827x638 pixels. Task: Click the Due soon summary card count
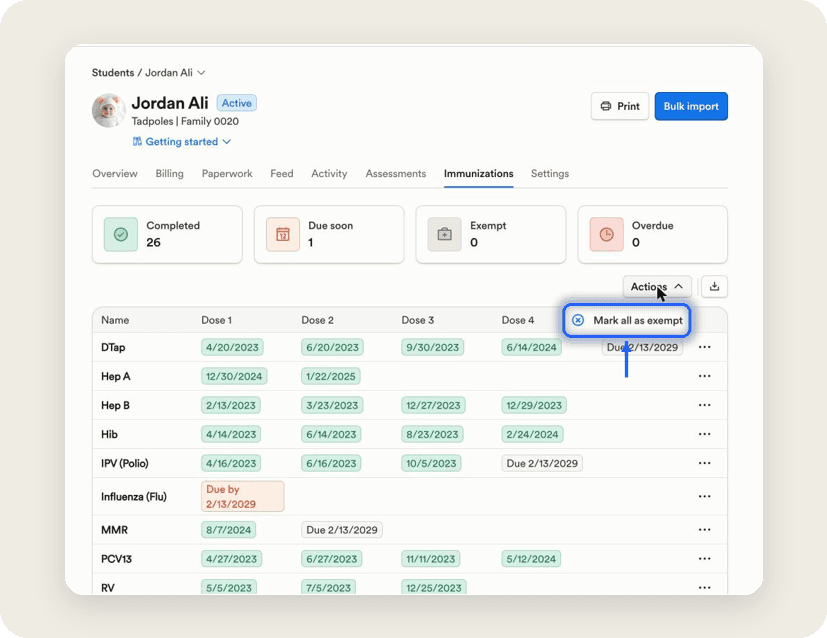point(311,243)
